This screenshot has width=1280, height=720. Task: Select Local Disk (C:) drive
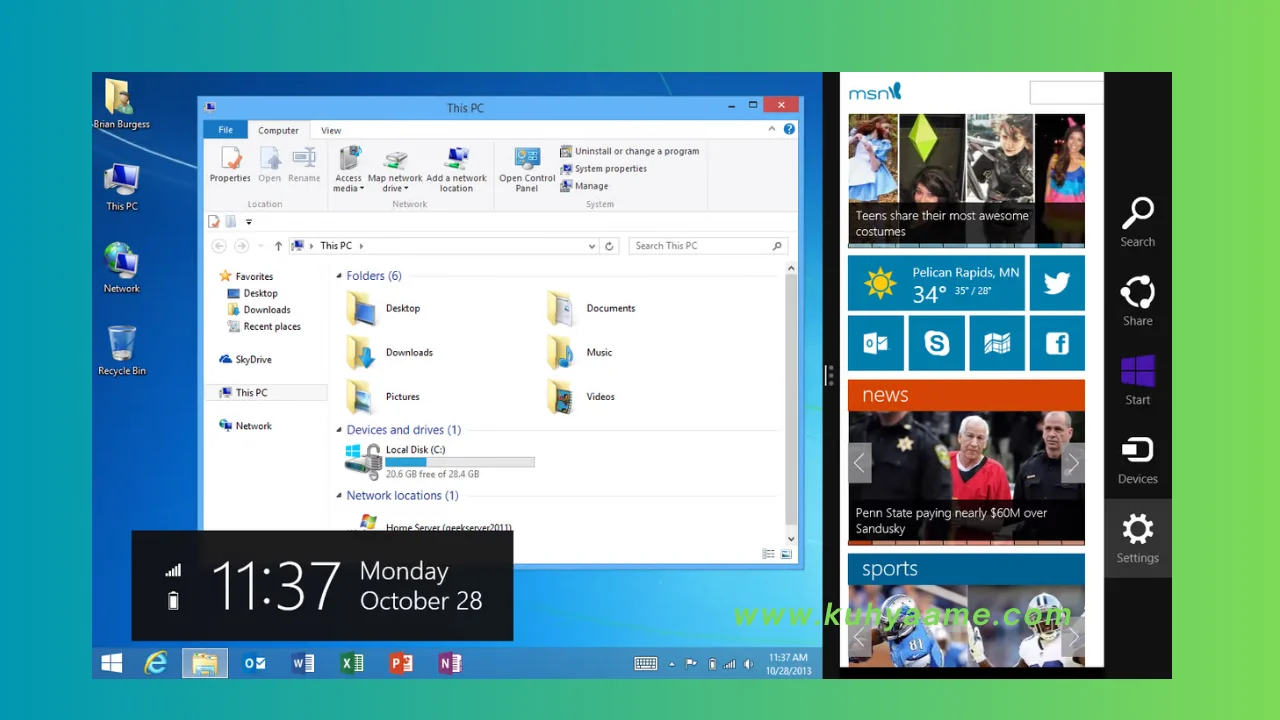[x=440, y=462]
